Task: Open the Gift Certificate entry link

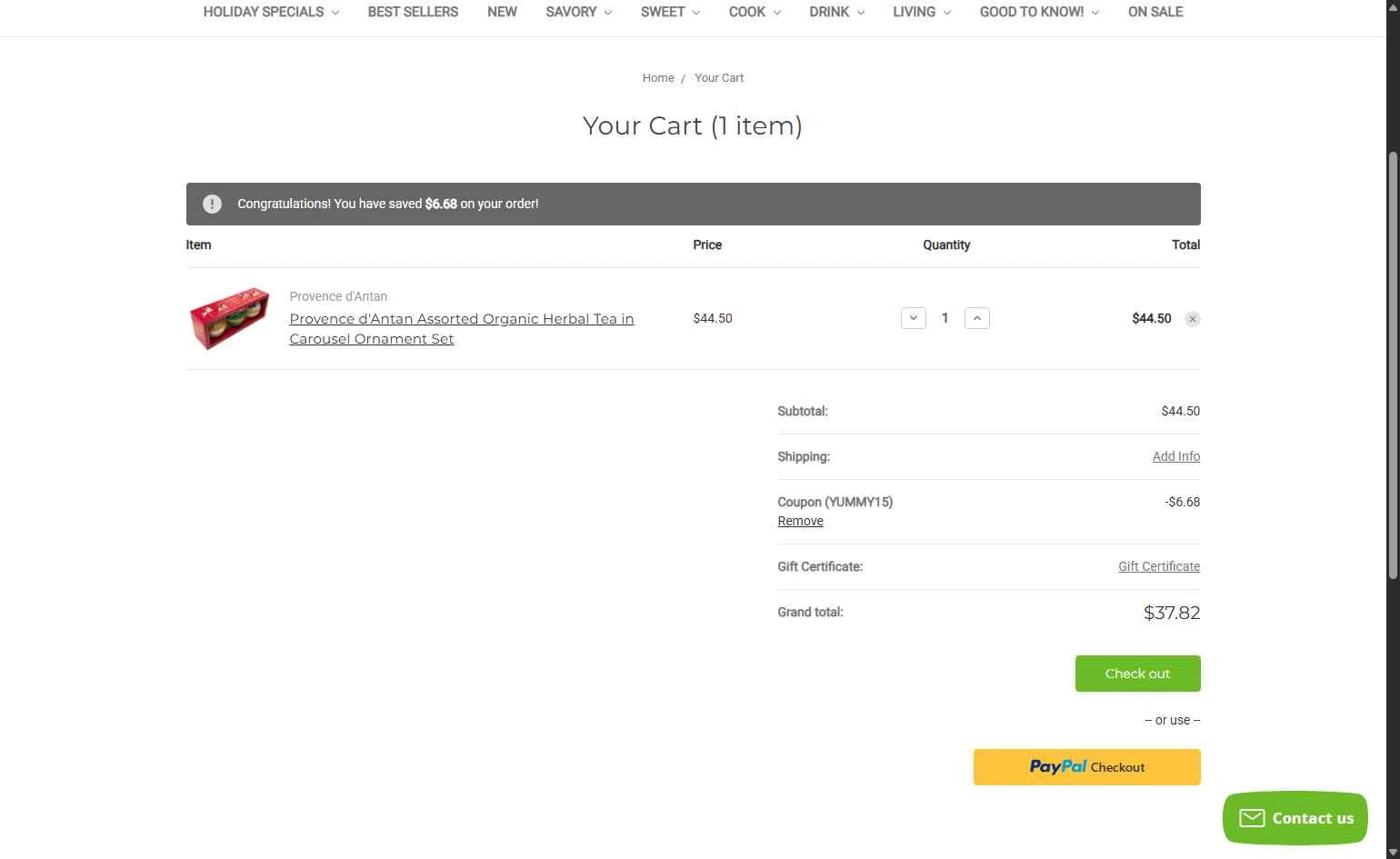Action: coord(1159,566)
